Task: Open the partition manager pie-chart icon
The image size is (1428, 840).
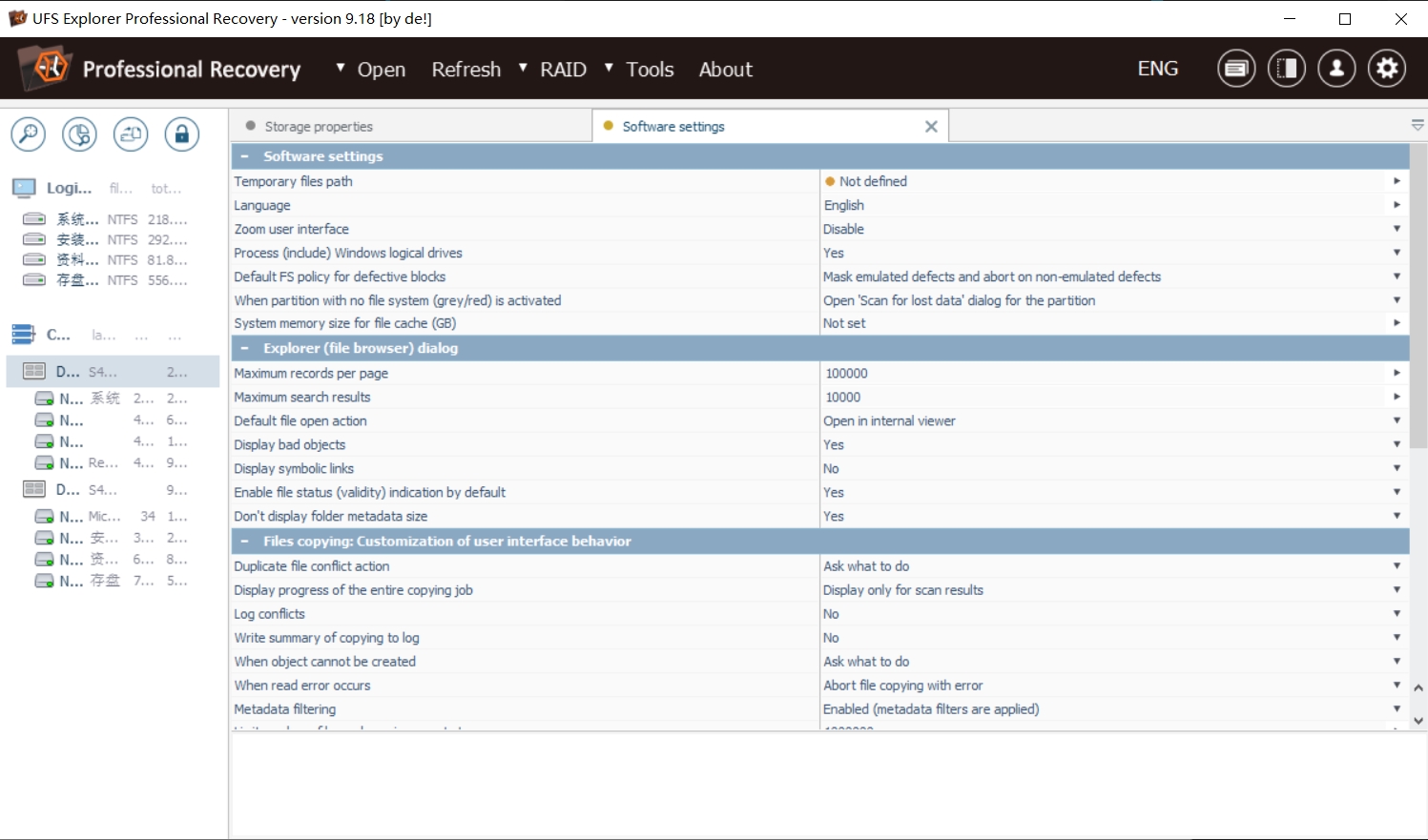Action: [79, 134]
